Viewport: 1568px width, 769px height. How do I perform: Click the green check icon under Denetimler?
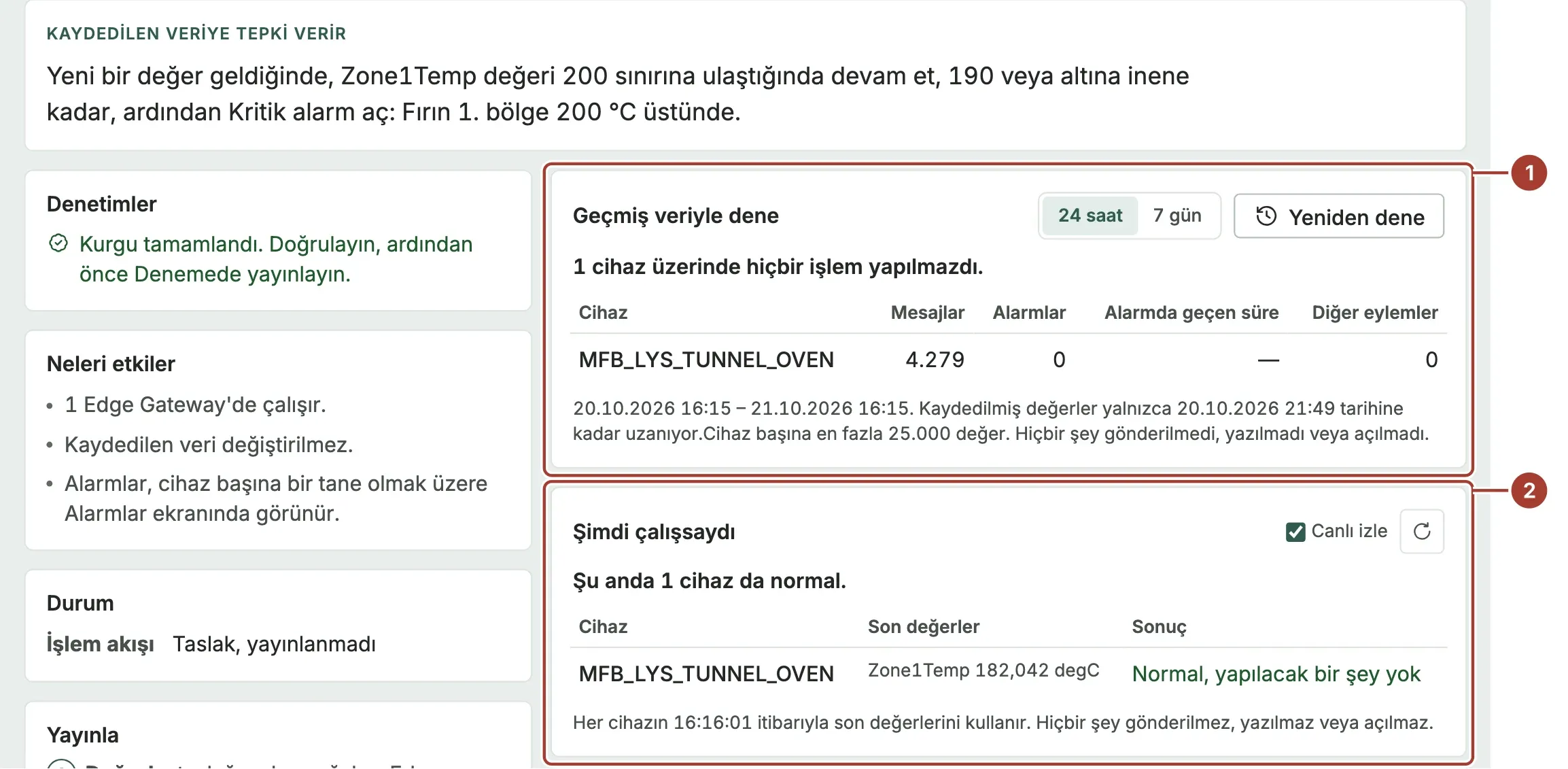click(58, 243)
